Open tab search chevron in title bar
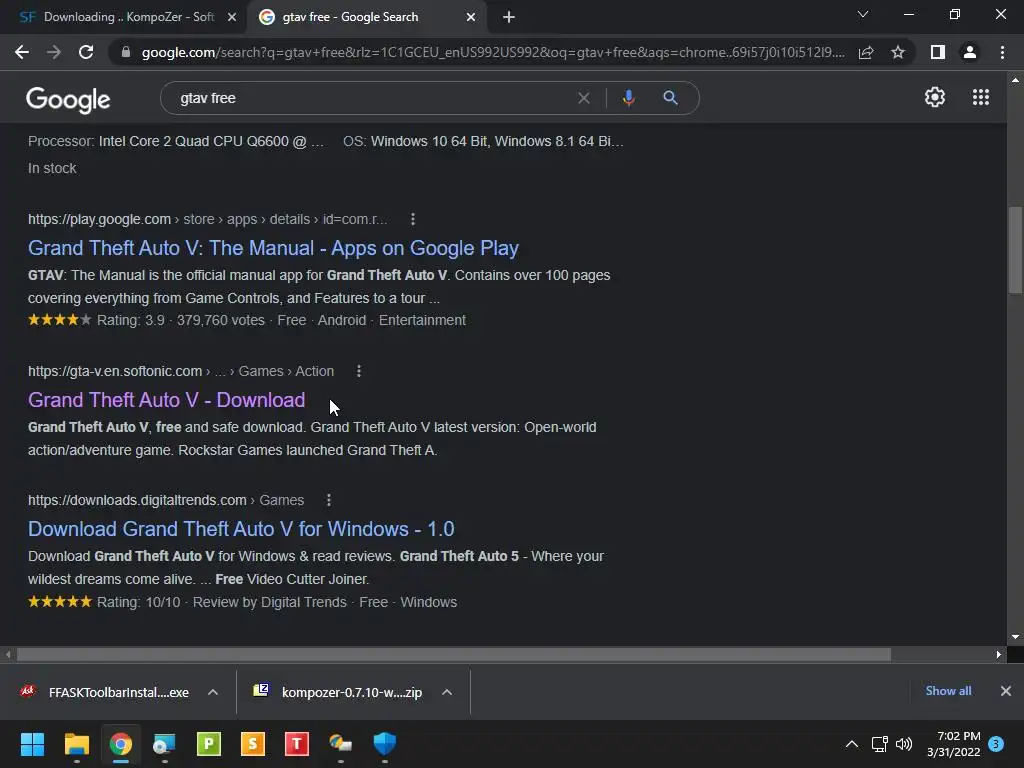The width and height of the screenshot is (1024, 768). [x=863, y=14]
